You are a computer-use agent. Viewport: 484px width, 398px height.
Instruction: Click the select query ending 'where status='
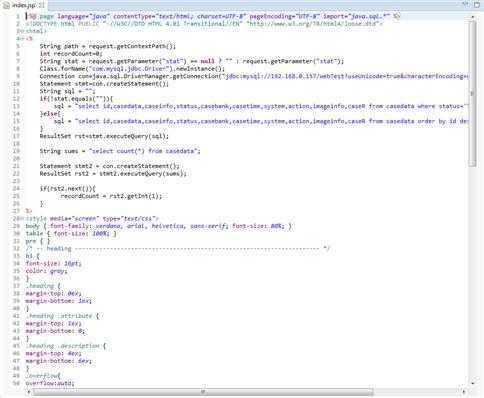point(261,106)
